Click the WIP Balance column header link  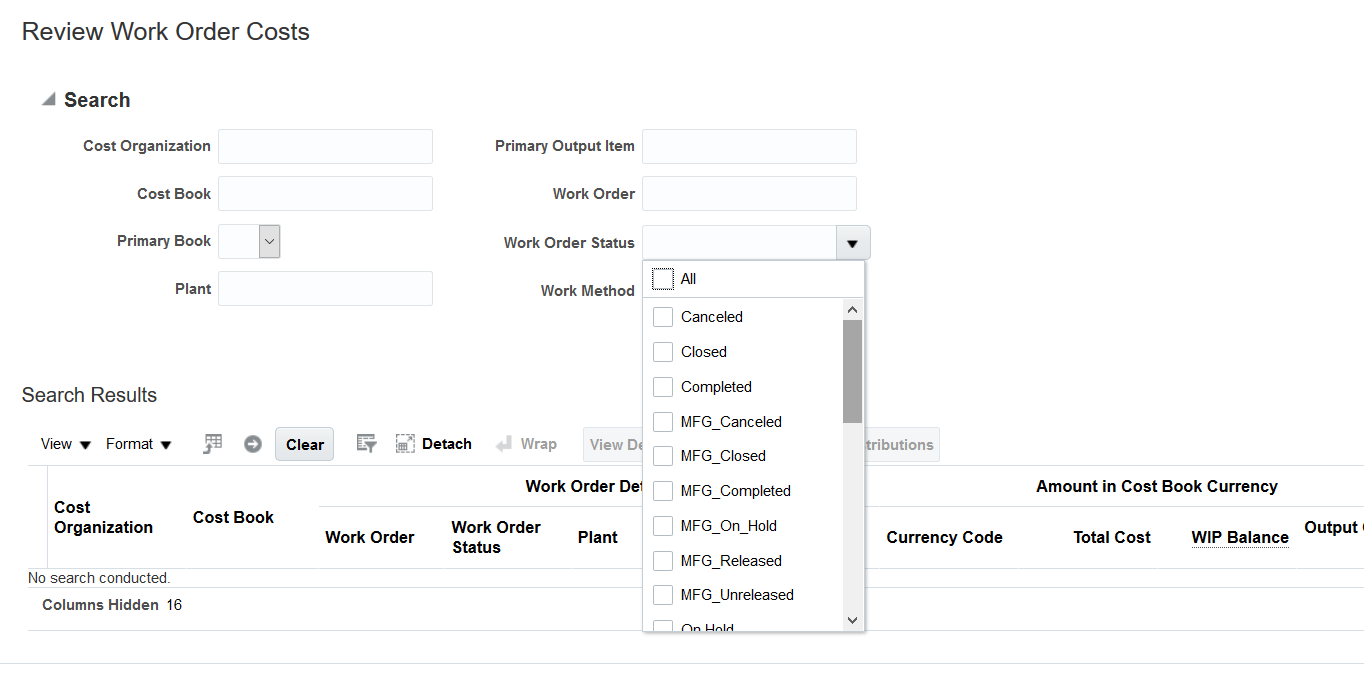point(1240,537)
